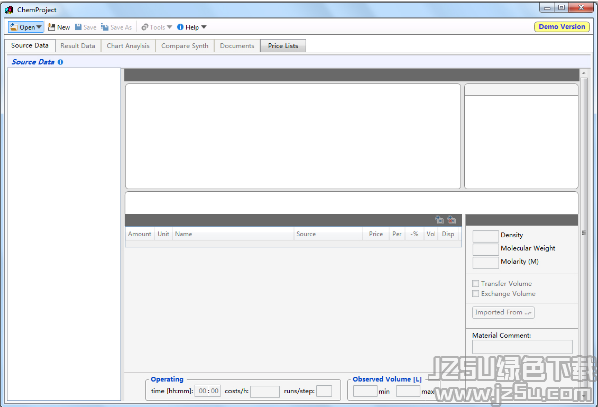Click the Molarity (M) input field

point(485,262)
